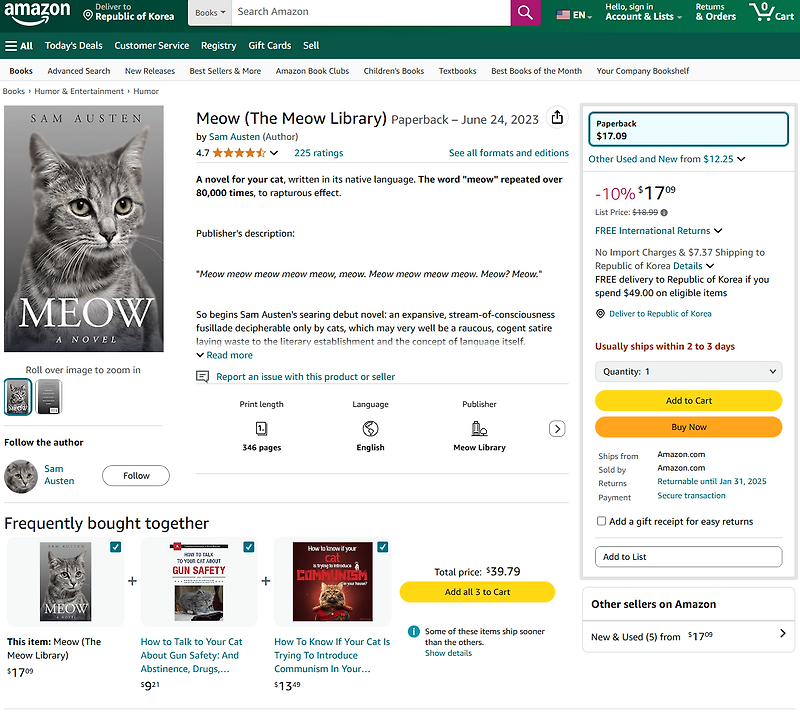Select the back cover thumbnail
This screenshot has height=716, width=800.
point(49,396)
